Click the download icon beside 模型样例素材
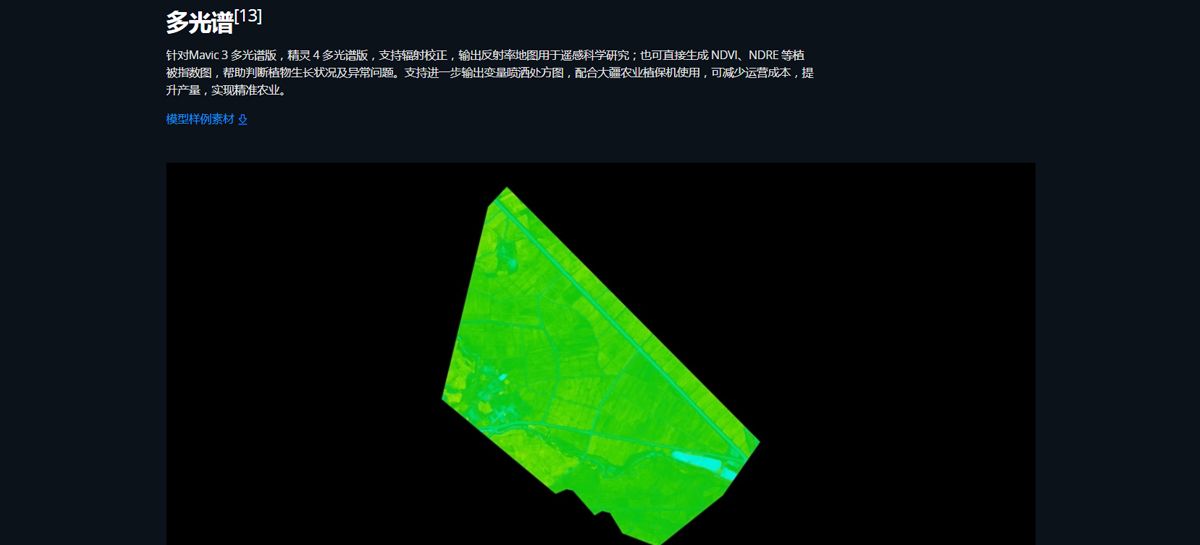The image size is (1200, 545). [x=242, y=119]
